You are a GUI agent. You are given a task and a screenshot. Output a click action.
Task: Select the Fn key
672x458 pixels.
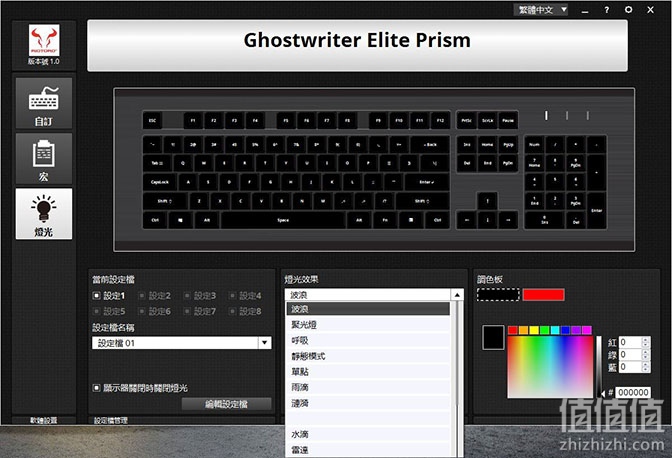tap(385, 220)
